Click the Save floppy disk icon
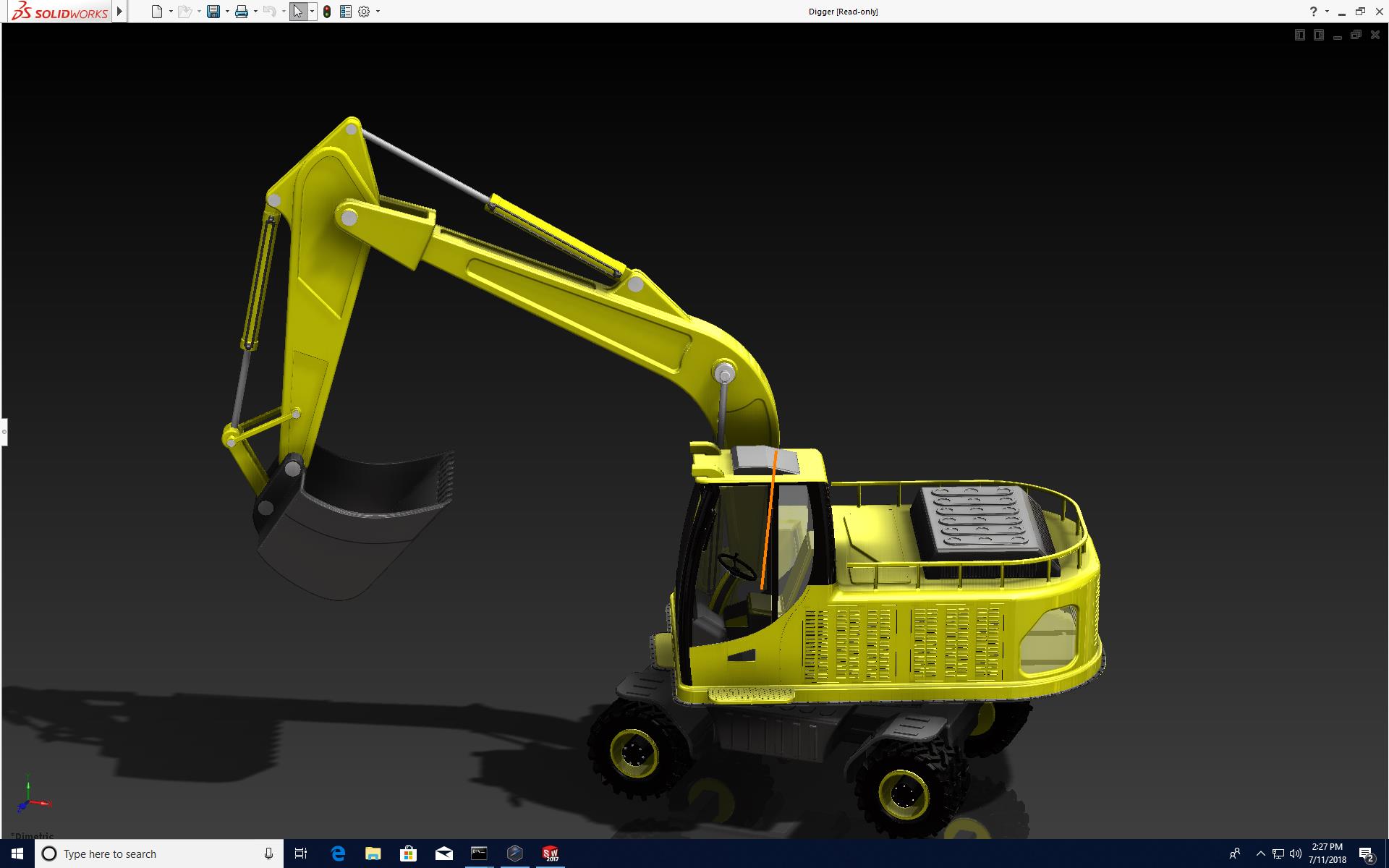 [x=213, y=12]
